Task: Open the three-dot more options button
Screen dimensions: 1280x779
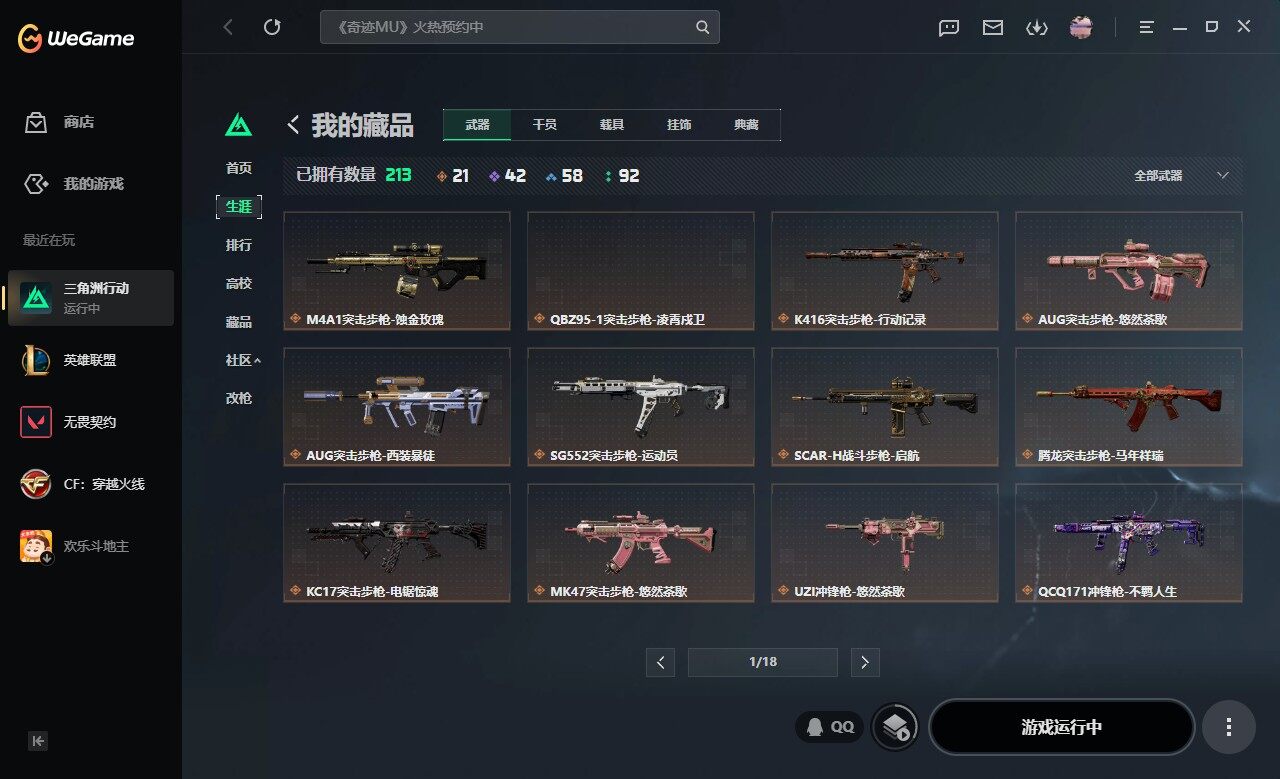Action: [x=1229, y=727]
